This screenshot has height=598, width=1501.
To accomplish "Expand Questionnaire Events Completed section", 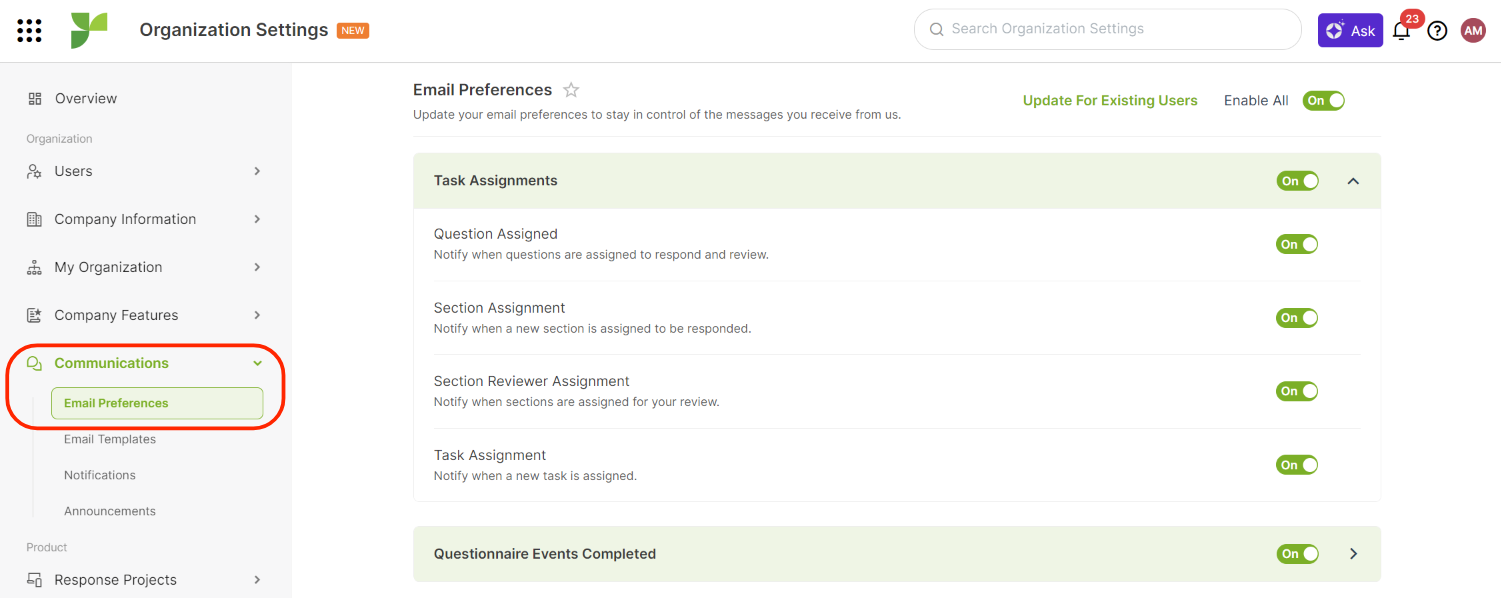I will (x=1353, y=554).
